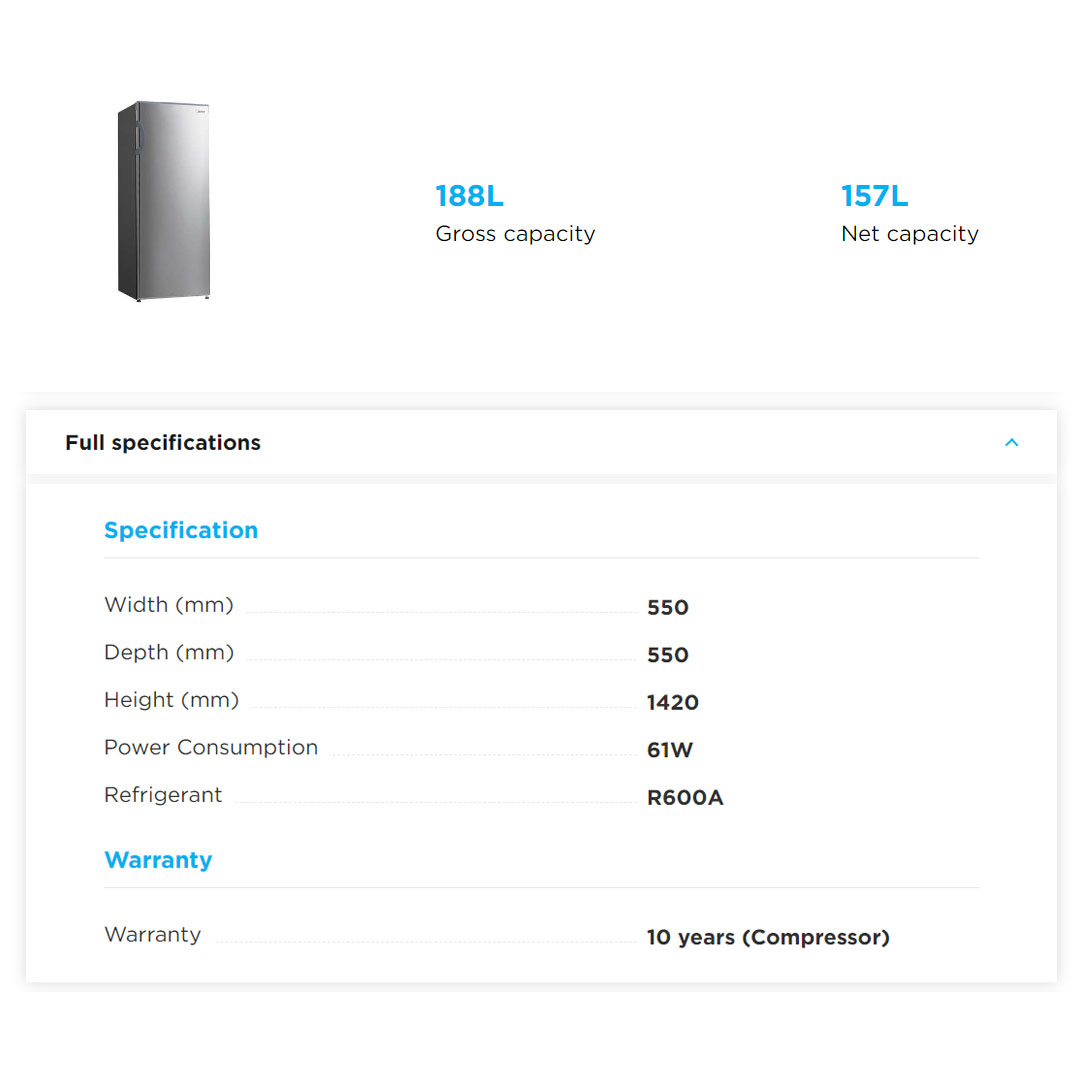1080x1080 pixels.
Task: Select the 1420 height value
Action: coord(672,703)
